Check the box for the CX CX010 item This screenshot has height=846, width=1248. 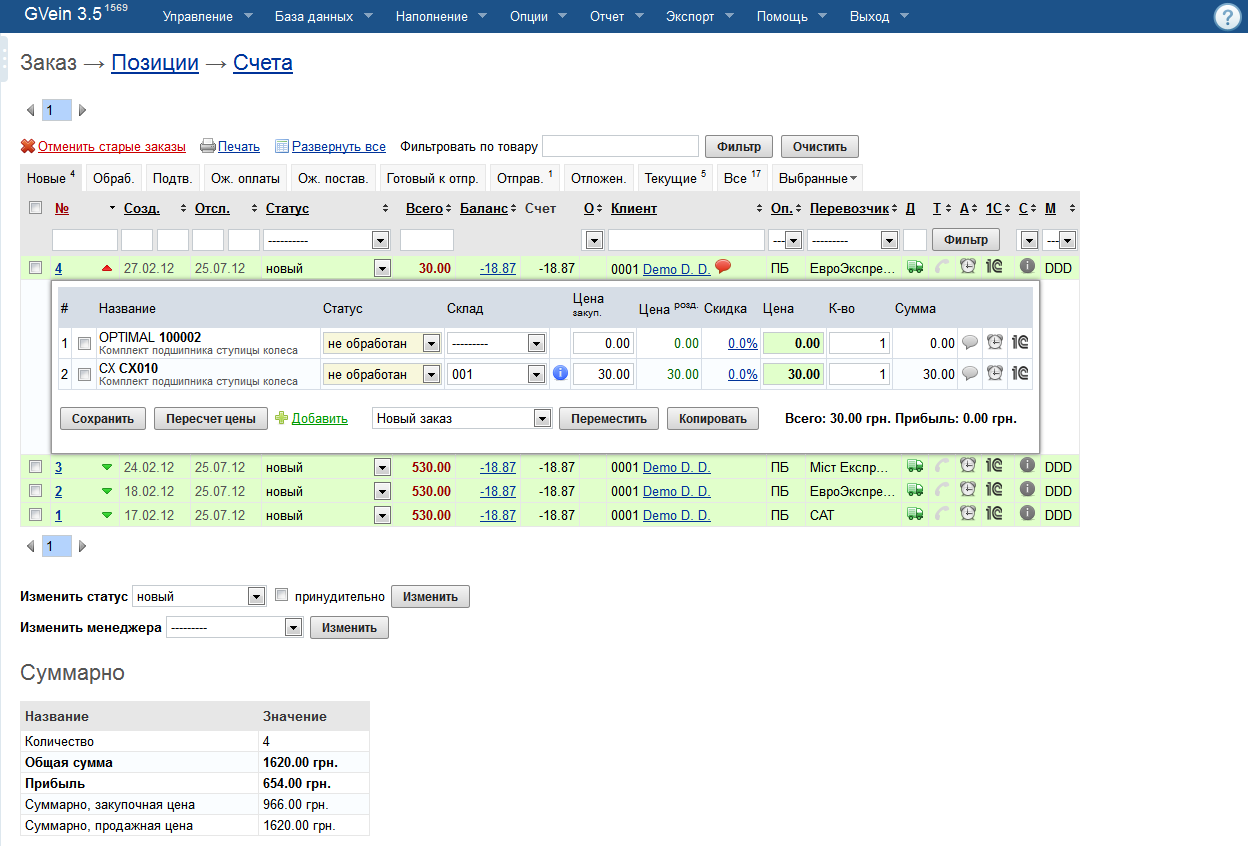tap(85, 374)
